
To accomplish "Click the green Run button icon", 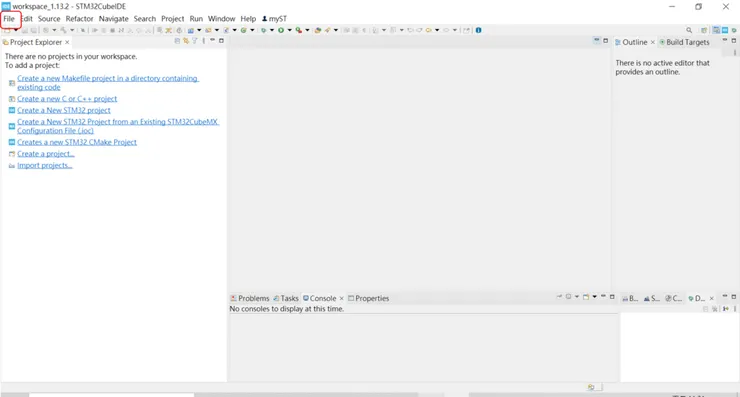I will point(281,30).
